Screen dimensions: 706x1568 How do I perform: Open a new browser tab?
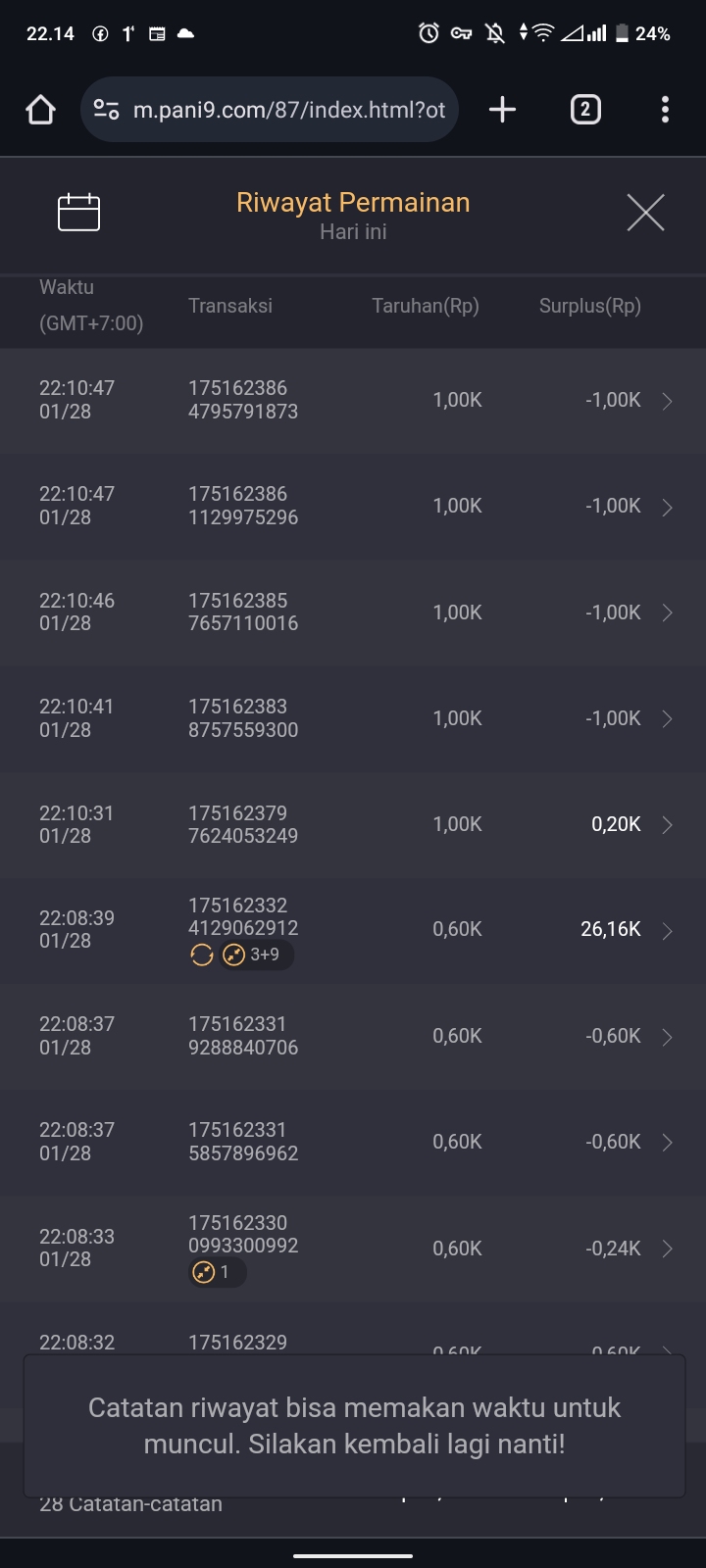502,110
